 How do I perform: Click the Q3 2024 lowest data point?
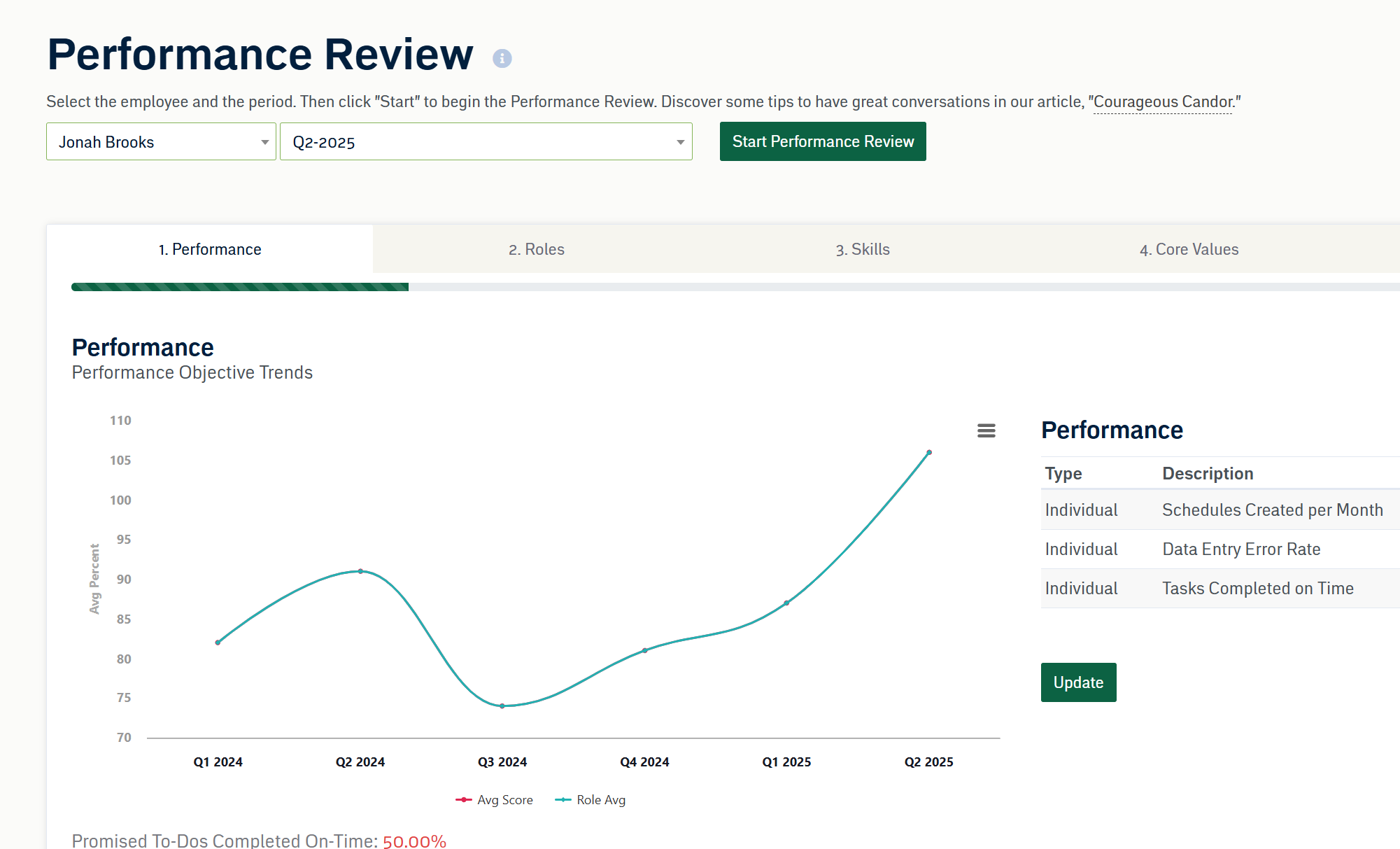(502, 706)
